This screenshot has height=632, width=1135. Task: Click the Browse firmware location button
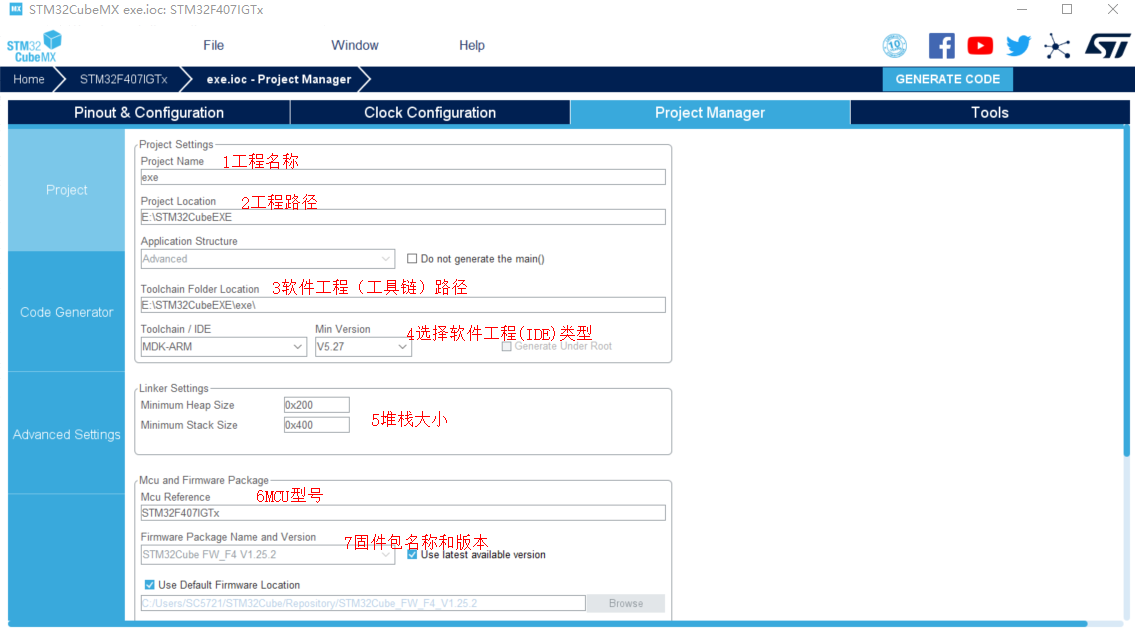tap(625, 603)
